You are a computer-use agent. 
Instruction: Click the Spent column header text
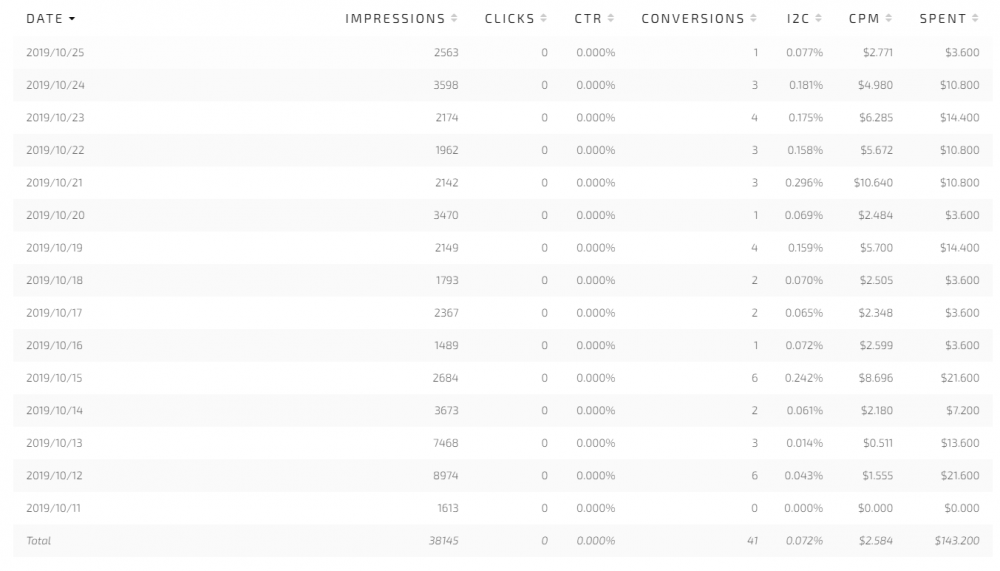tap(943, 19)
